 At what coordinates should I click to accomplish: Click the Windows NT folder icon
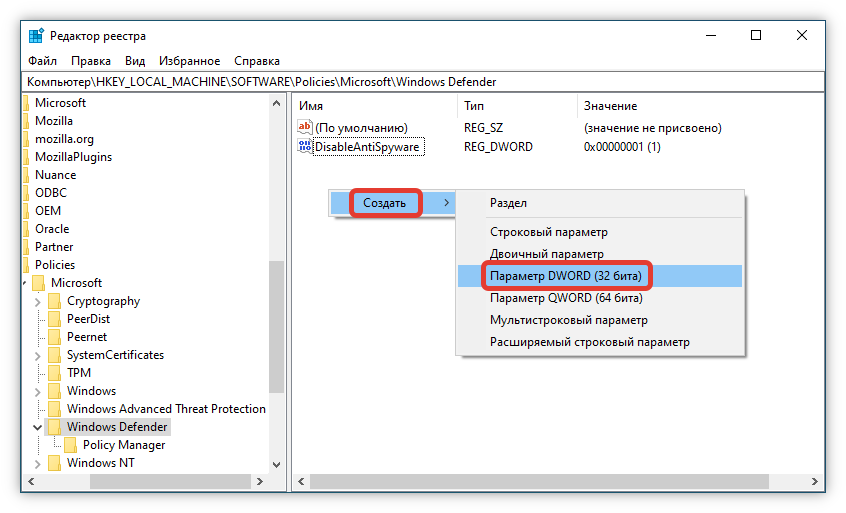coord(54,463)
